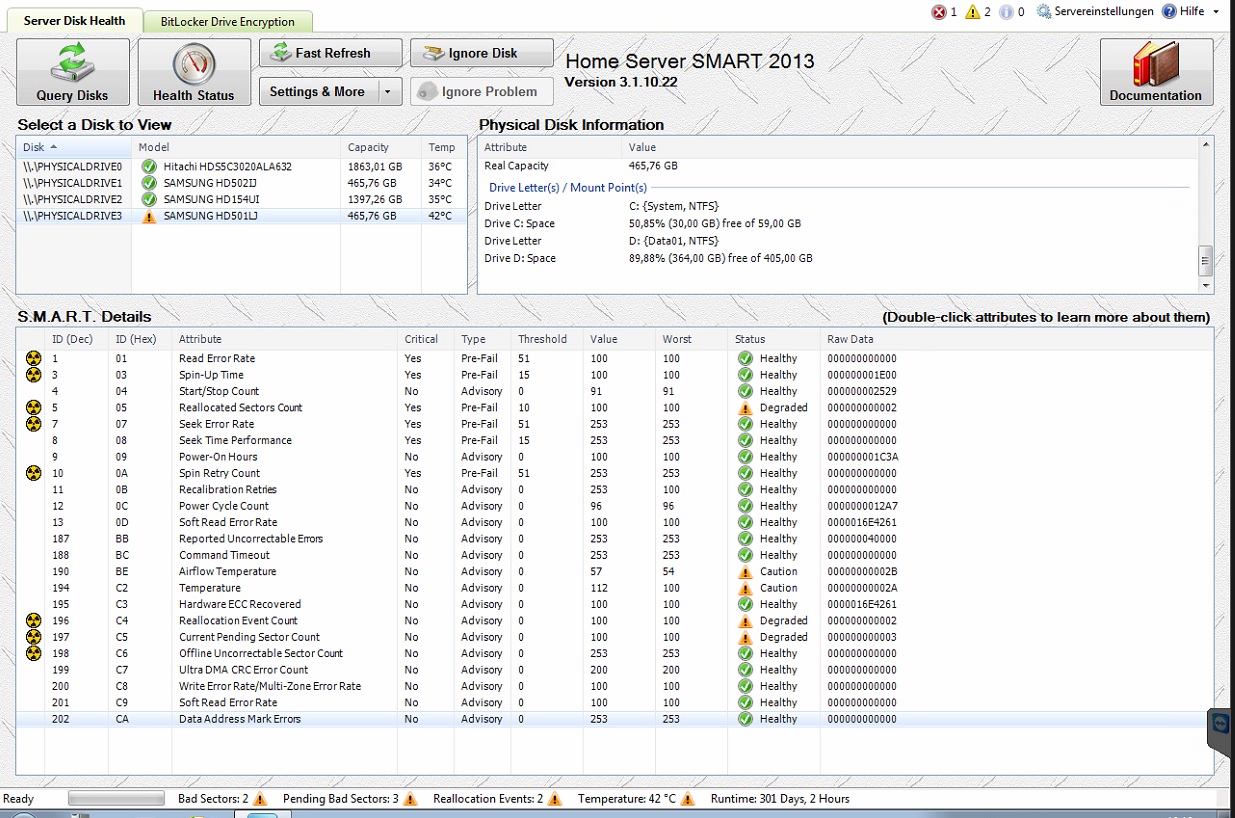Click the Ignore Problem button

481,91
